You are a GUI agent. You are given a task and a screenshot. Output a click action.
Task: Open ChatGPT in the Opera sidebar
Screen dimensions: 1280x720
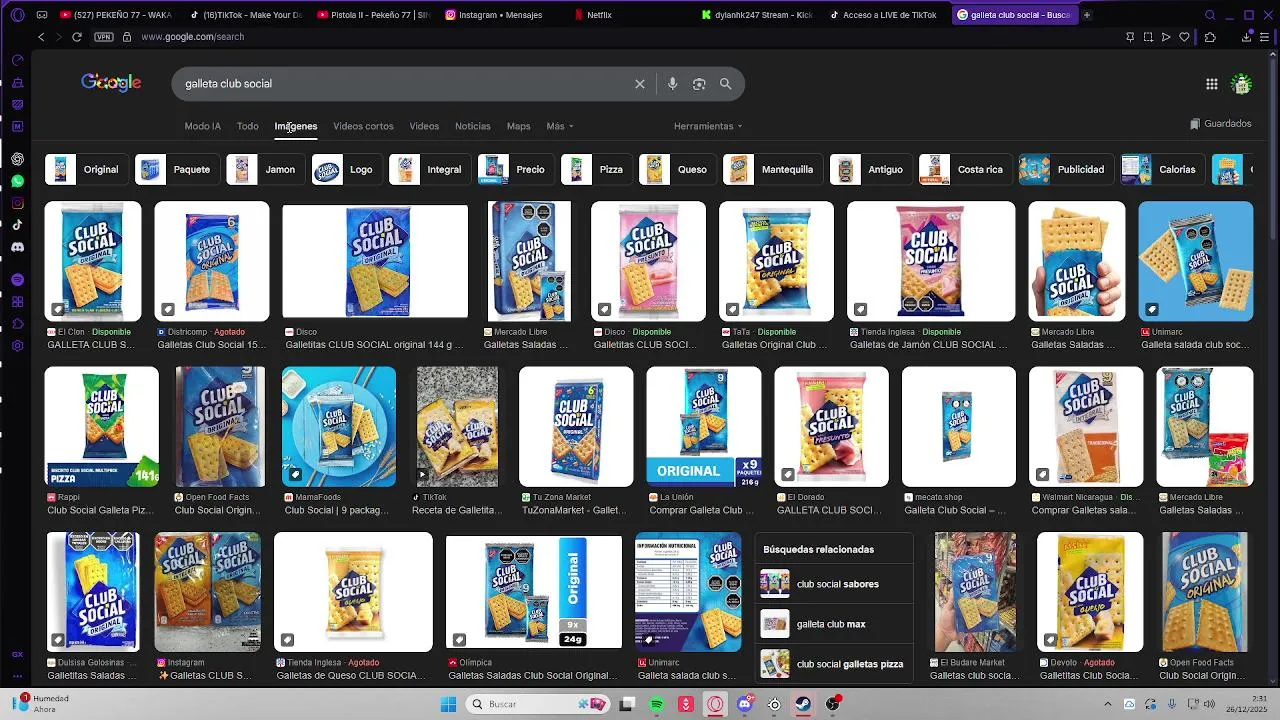(17, 159)
